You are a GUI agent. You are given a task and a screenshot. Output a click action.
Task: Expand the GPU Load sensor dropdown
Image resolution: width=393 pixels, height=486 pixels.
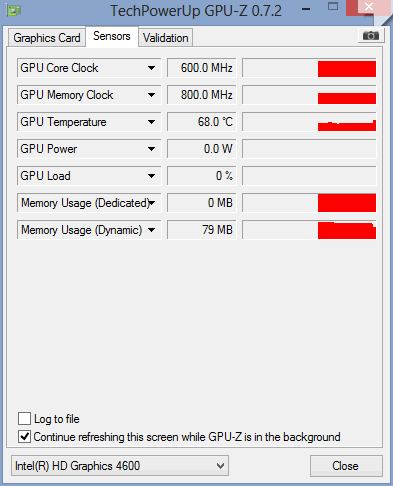pos(151,176)
